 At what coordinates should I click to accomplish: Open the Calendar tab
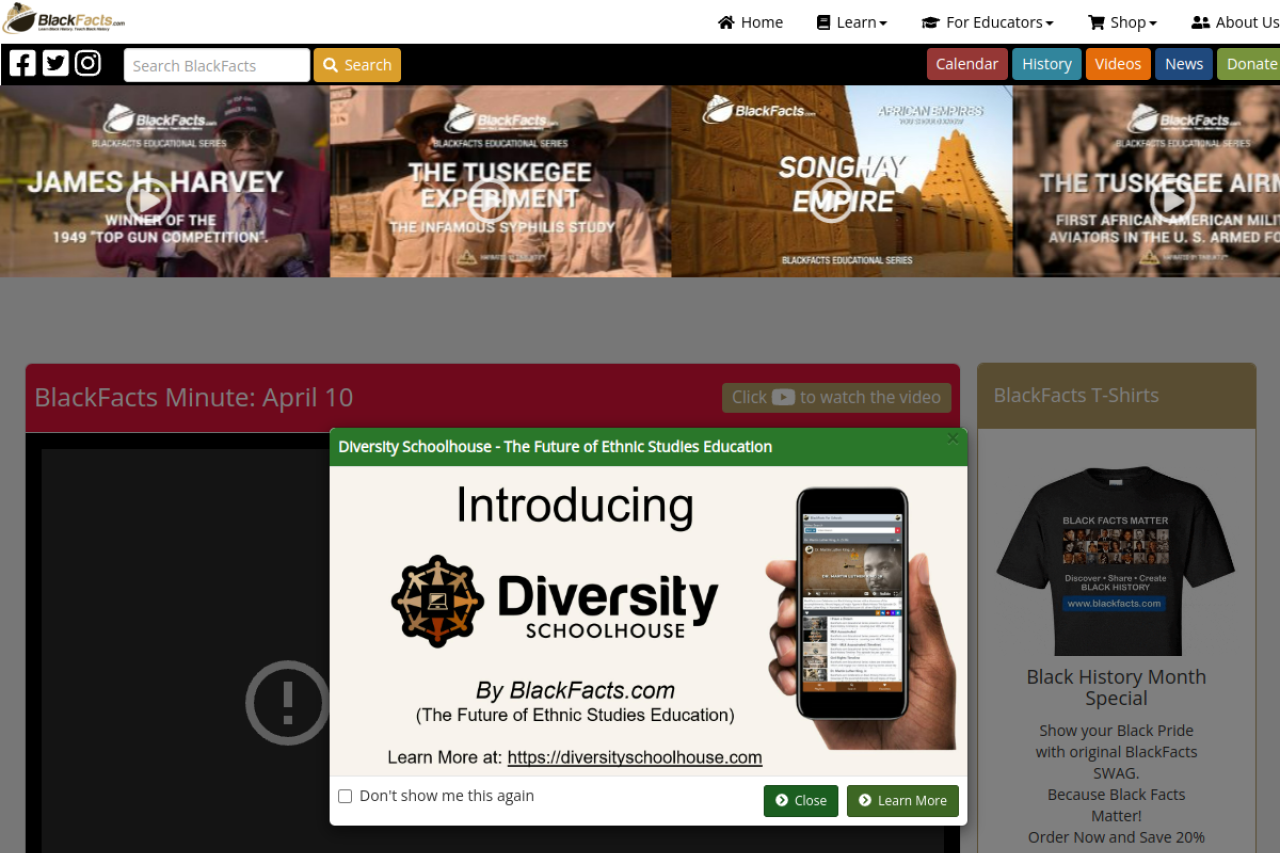[967, 64]
